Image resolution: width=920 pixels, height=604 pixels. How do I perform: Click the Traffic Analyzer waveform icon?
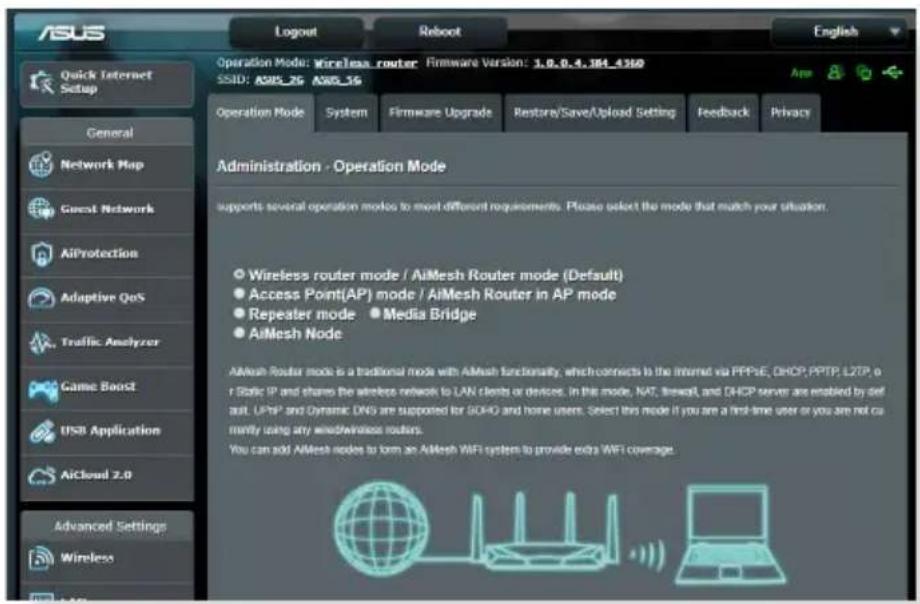click(x=41, y=342)
